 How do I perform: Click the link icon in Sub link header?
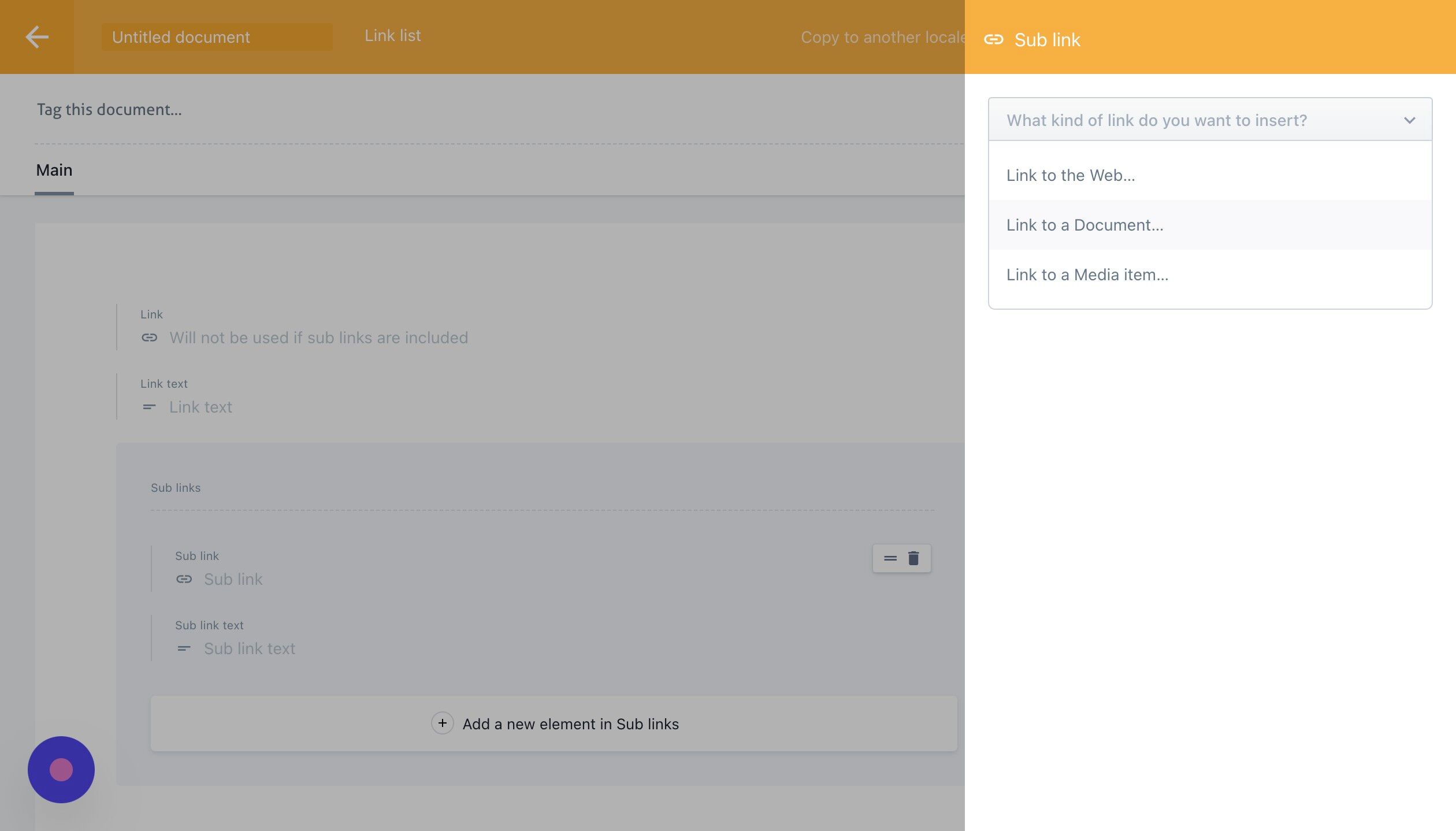(994, 39)
